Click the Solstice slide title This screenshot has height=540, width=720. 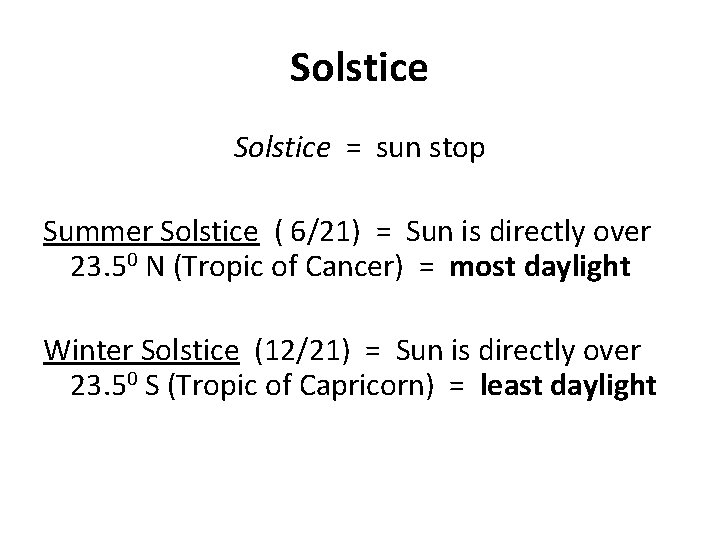[359, 68]
